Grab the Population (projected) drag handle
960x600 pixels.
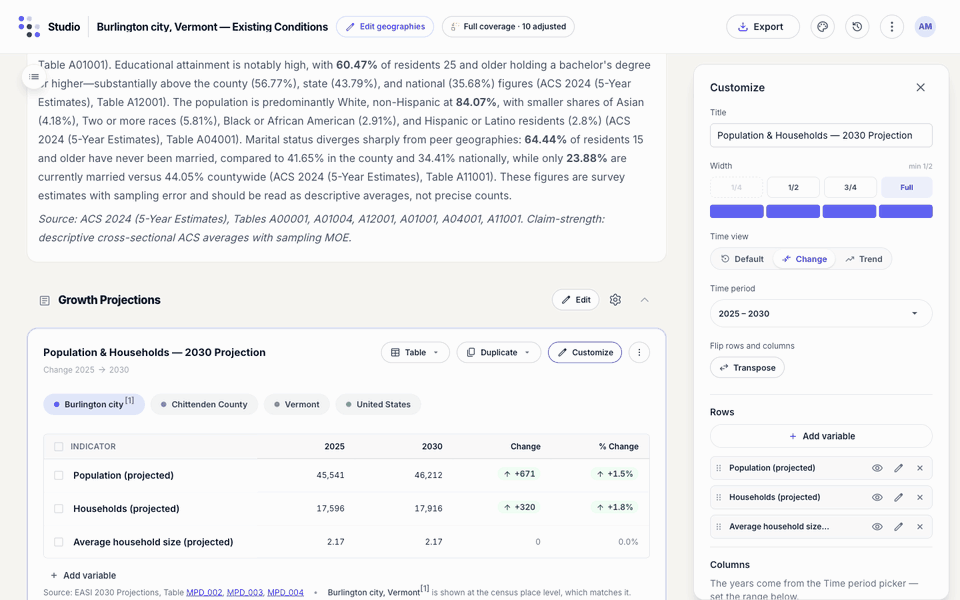click(719, 468)
